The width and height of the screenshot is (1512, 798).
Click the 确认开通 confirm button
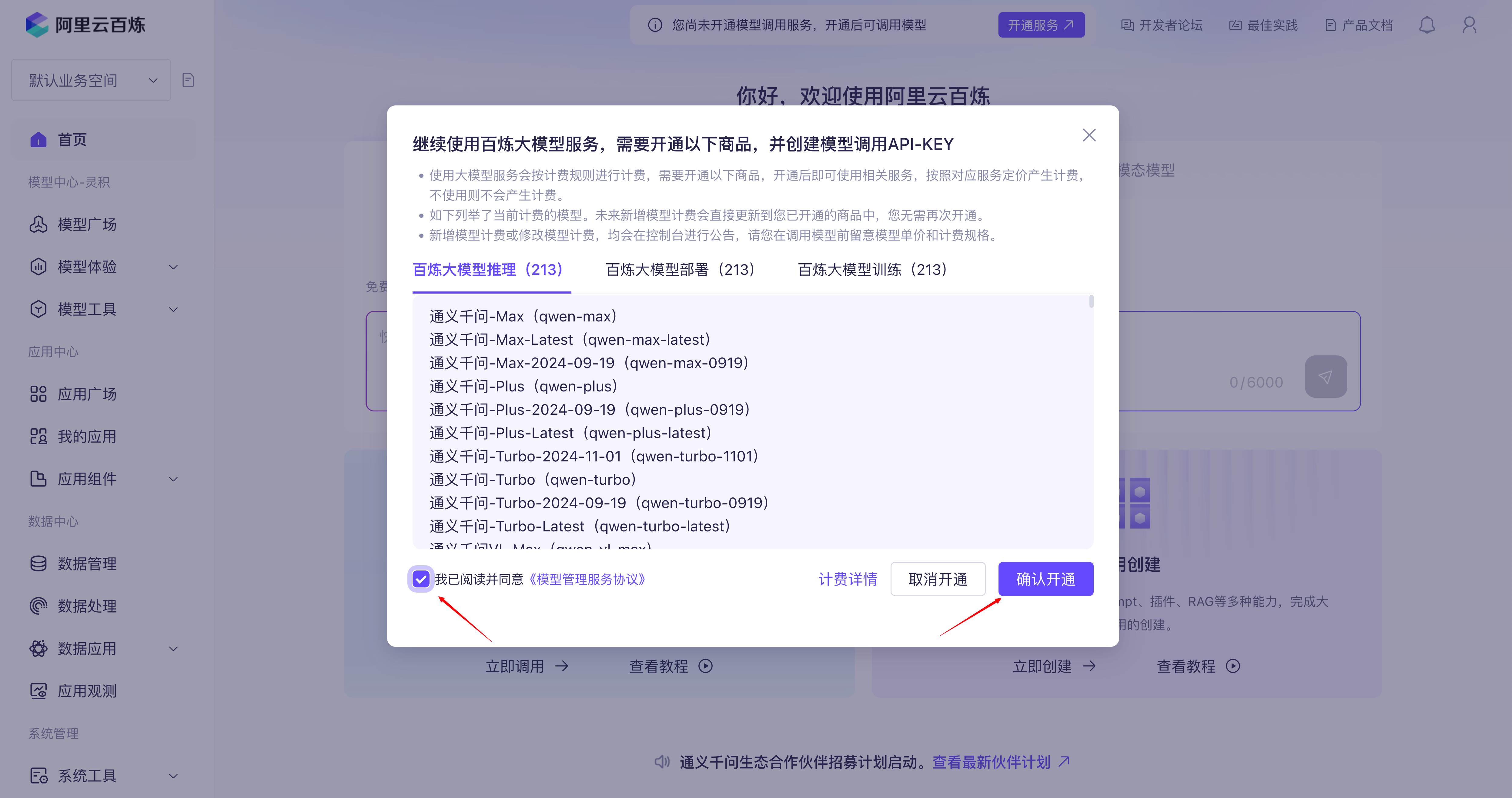click(x=1045, y=579)
